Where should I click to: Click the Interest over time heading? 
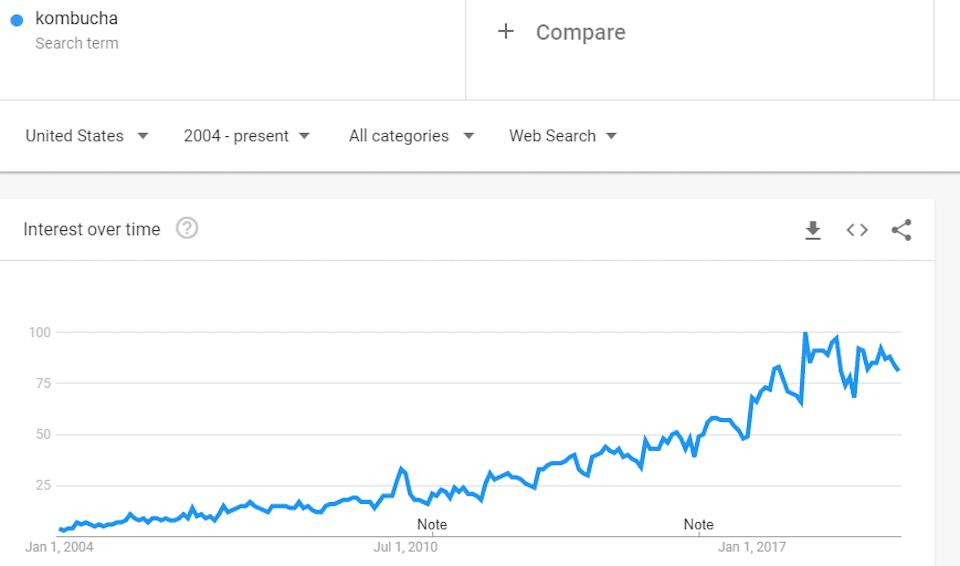coord(92,229)
